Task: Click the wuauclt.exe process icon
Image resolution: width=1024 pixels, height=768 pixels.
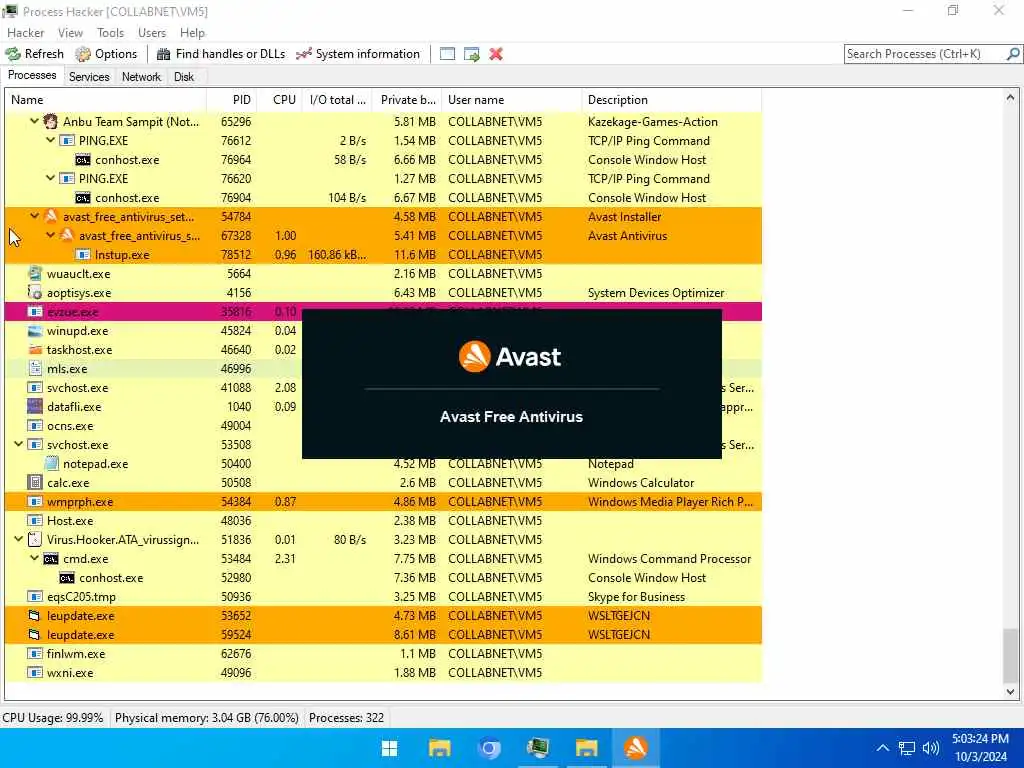Action: pos(35,274)
